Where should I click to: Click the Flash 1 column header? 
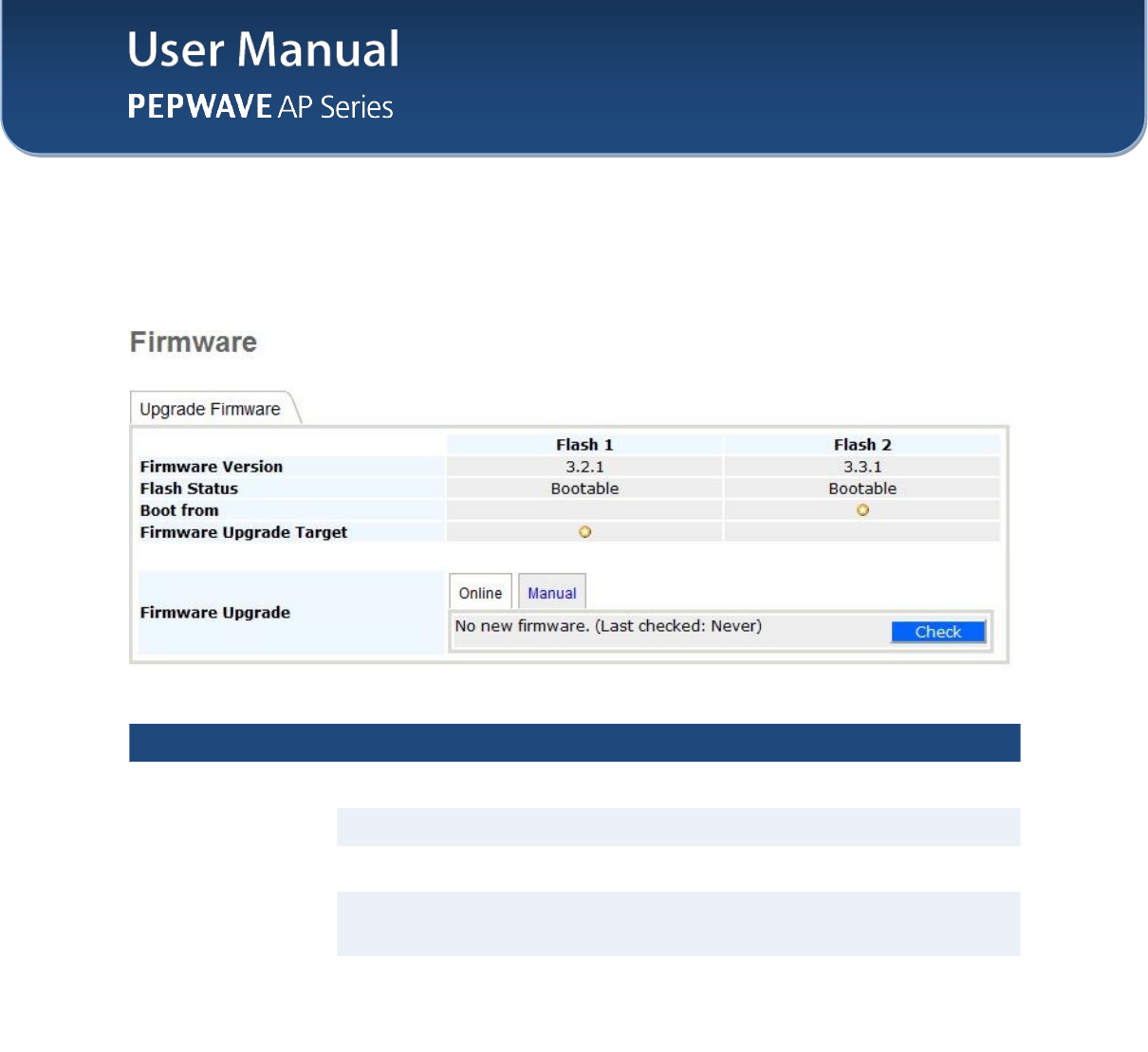click(x=584, y=445)
